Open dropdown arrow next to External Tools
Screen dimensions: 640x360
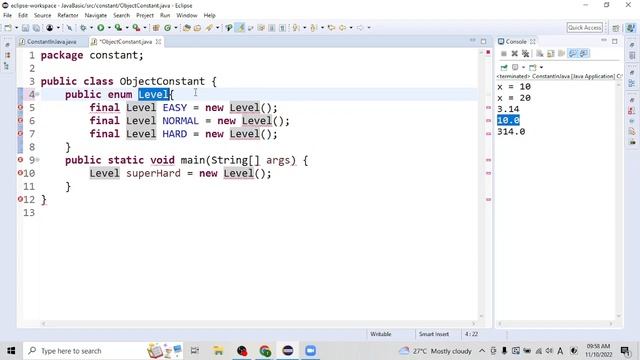[x=145, y=28]
